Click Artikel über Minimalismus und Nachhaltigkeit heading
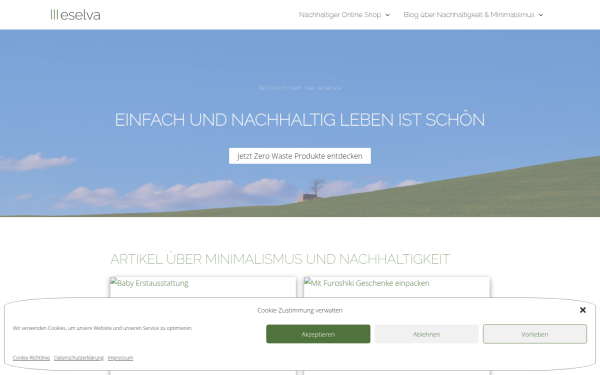The height and width of the screenshot is (375, 600). pyautogui.click(x=280, y=259)
